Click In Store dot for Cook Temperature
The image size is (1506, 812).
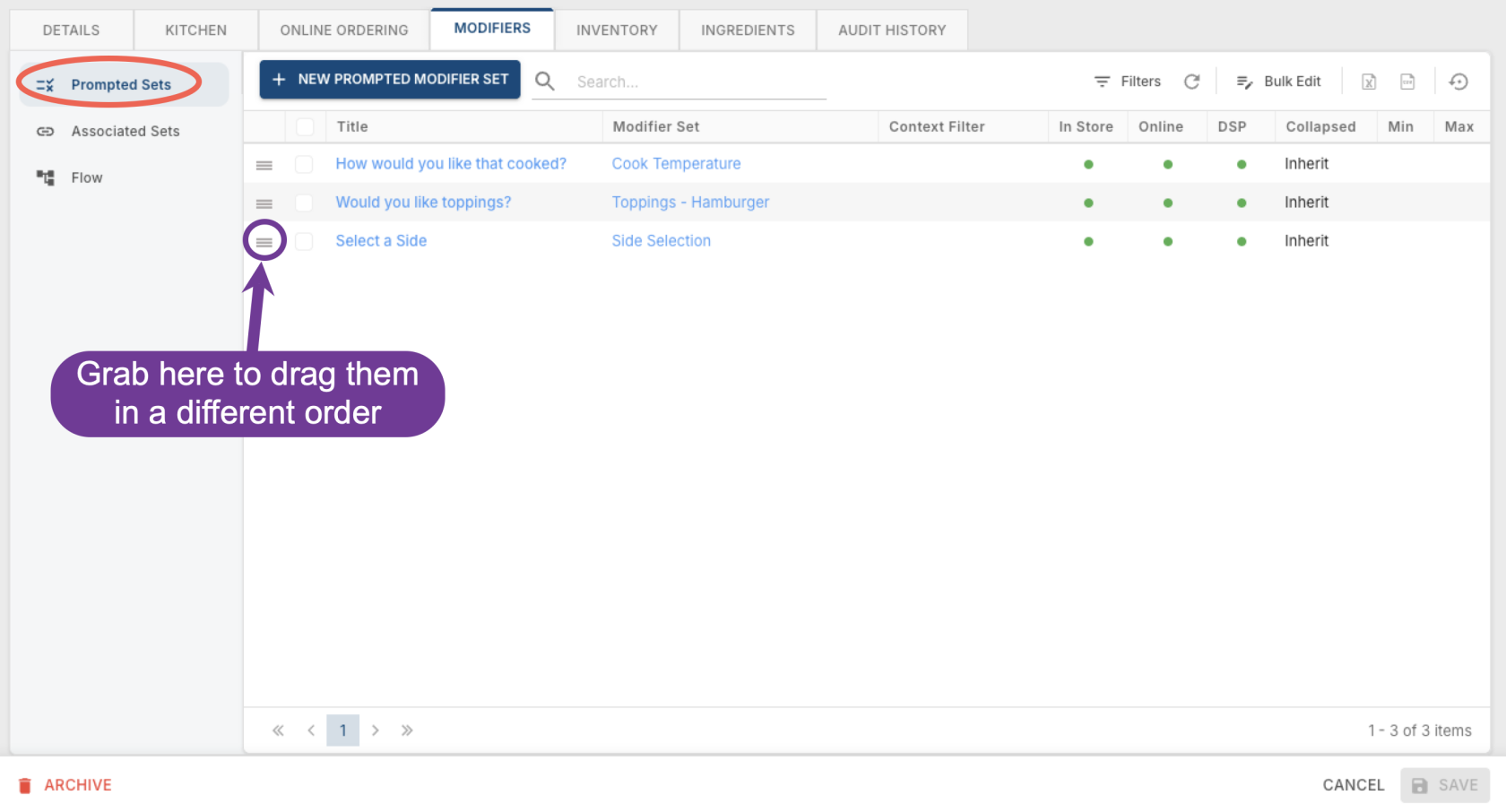click(x=1088, y=165)
